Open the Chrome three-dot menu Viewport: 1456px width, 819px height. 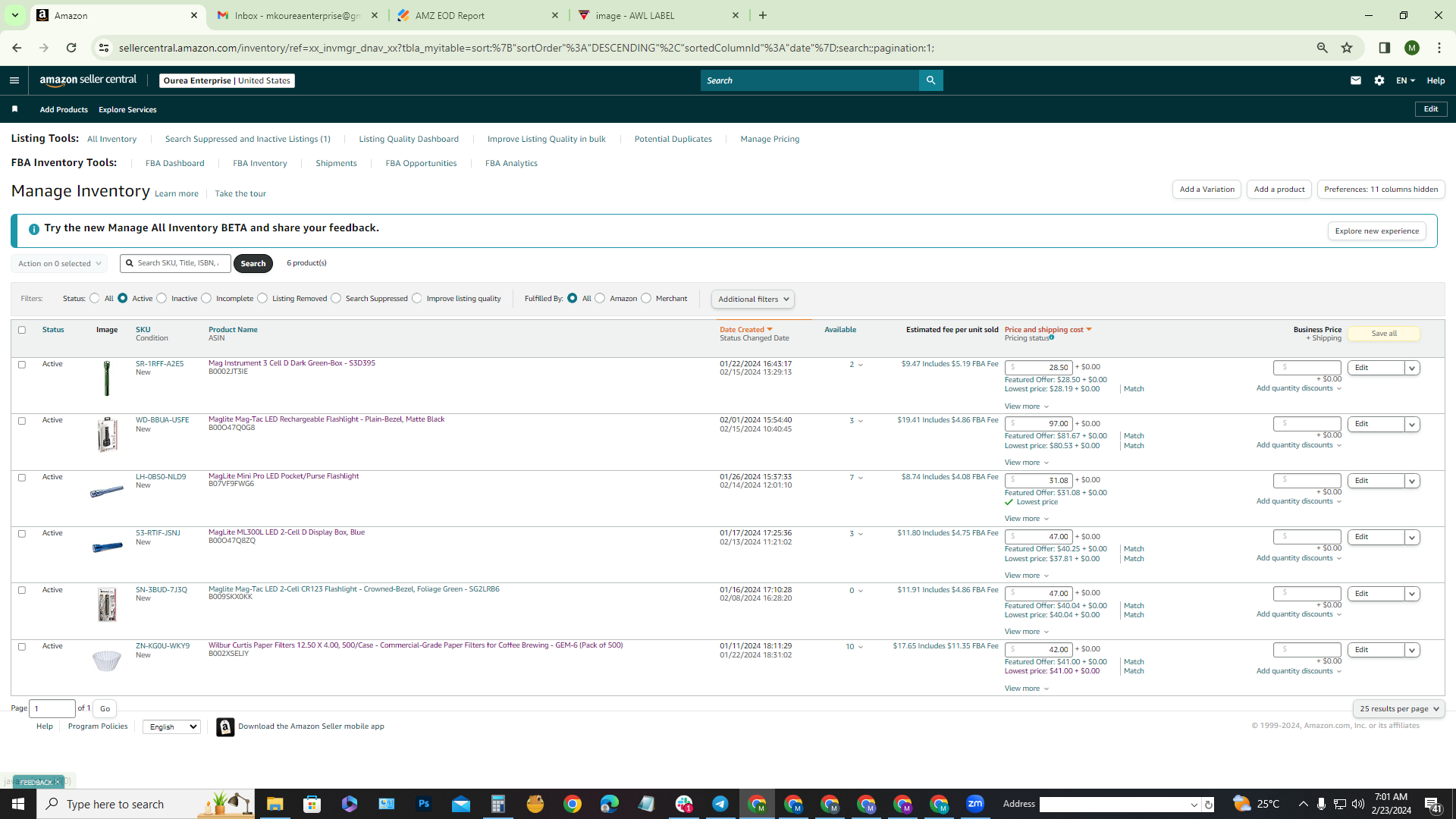click(1439, 48)
